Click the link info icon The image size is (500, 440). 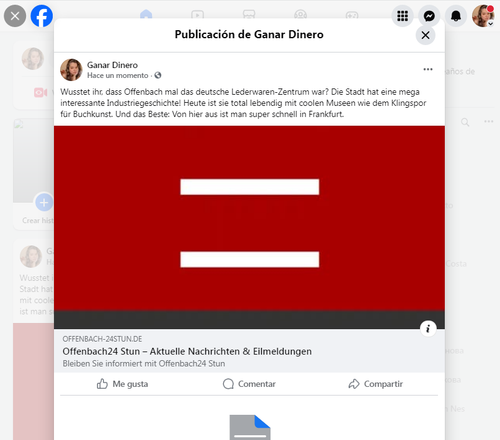click(x=428, y=329)
